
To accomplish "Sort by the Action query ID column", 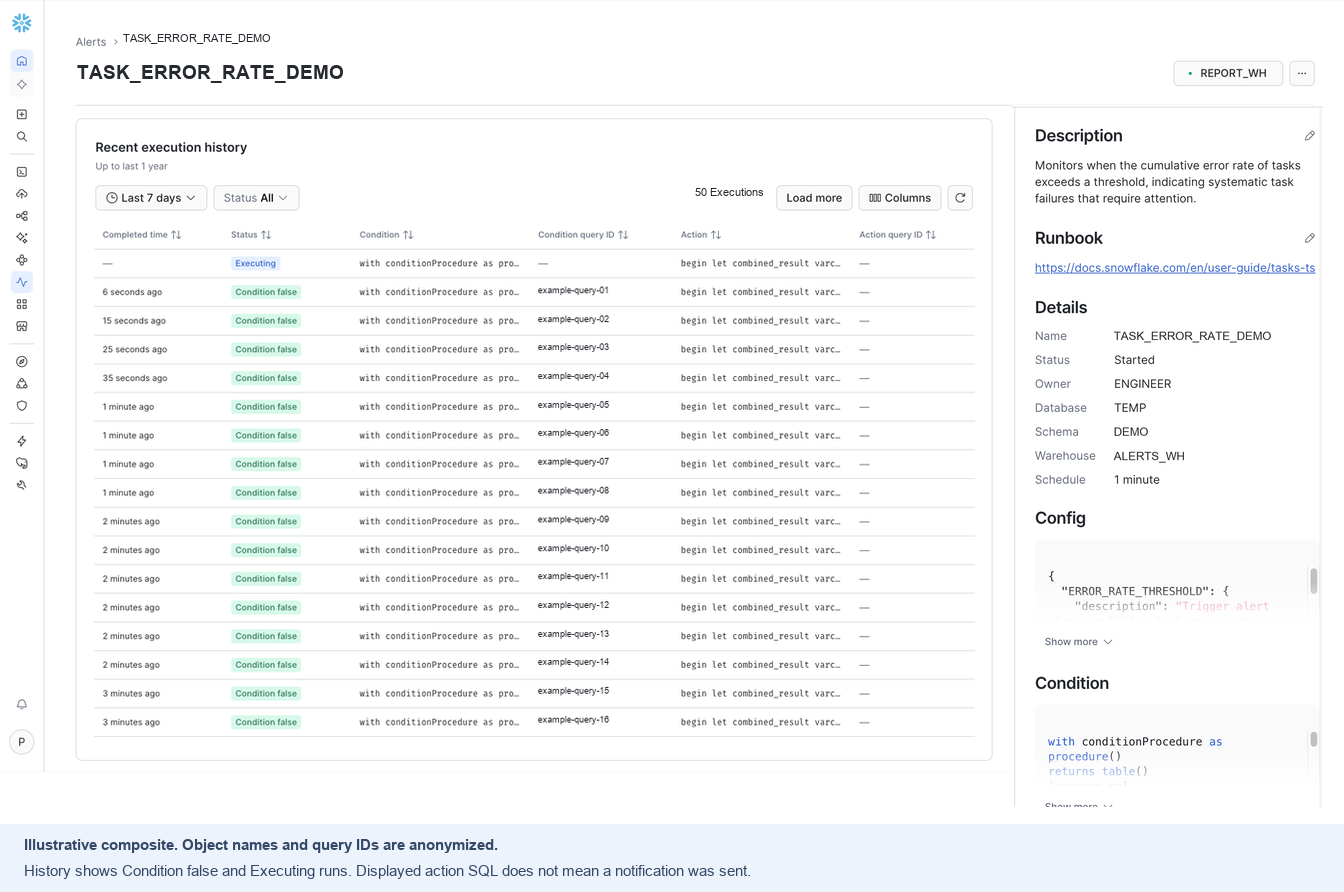I will tap(898, 235).
